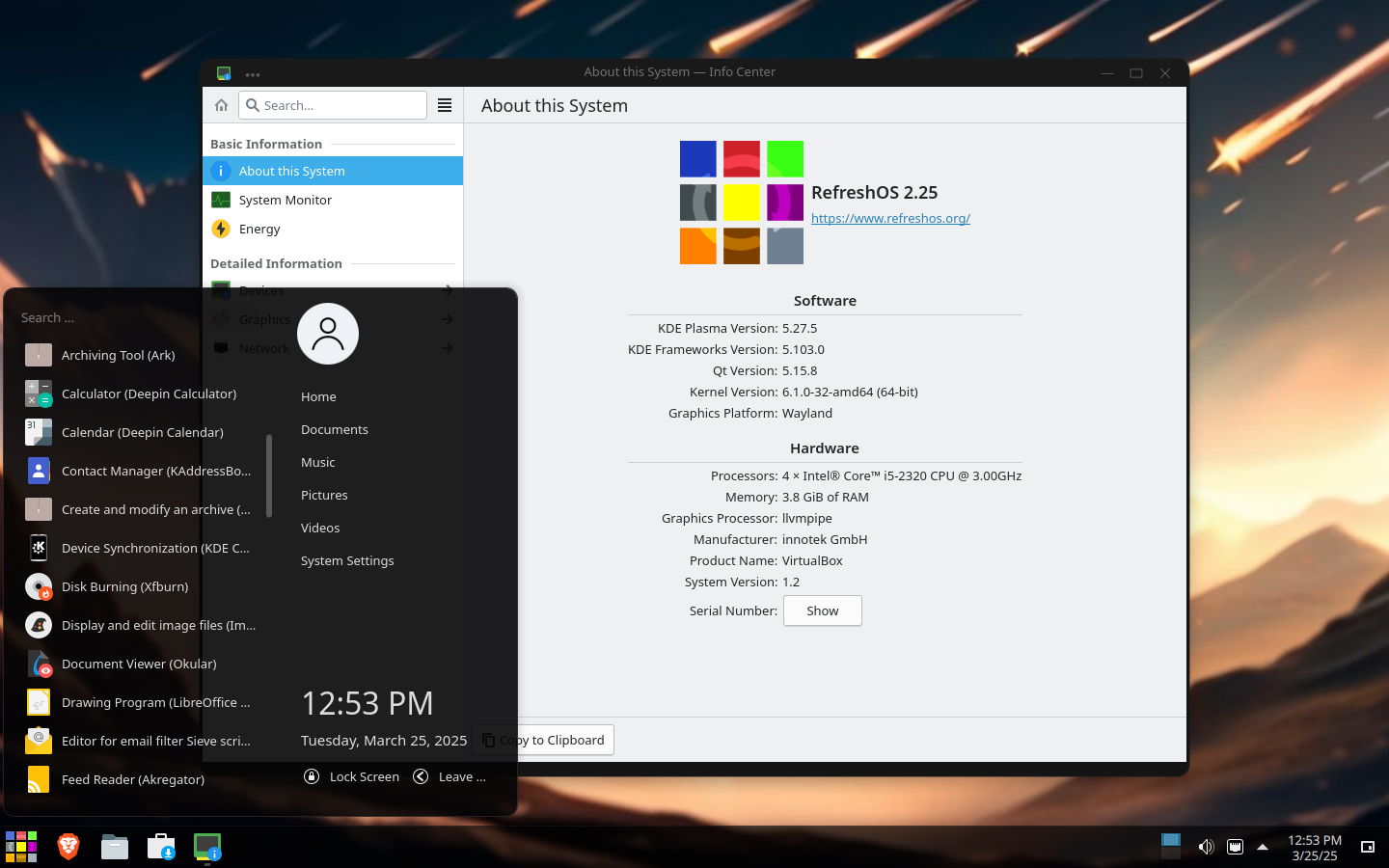Open the application launcher taskbar icon

point(21,847)
